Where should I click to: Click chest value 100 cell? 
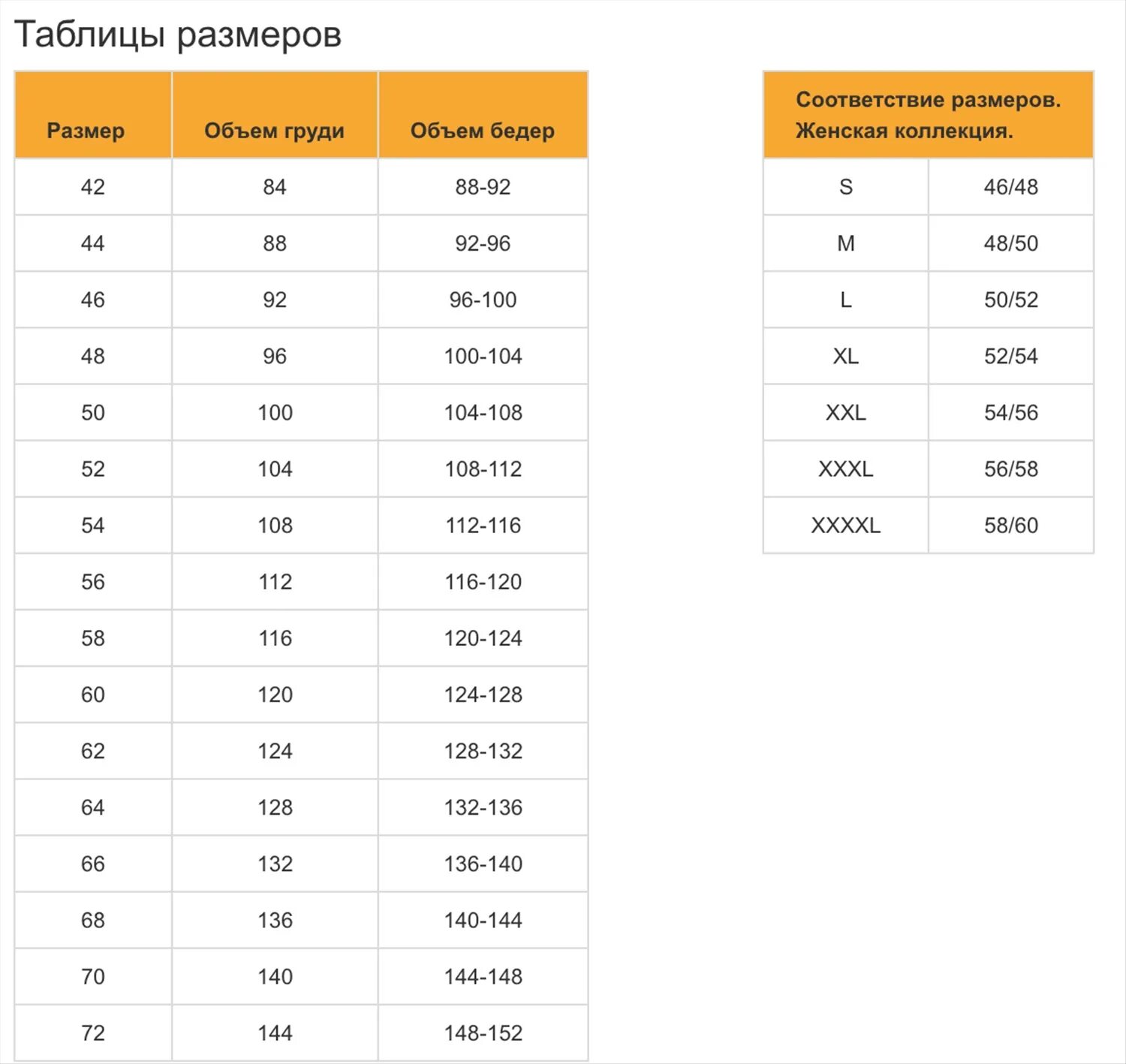tap(275, 412)
